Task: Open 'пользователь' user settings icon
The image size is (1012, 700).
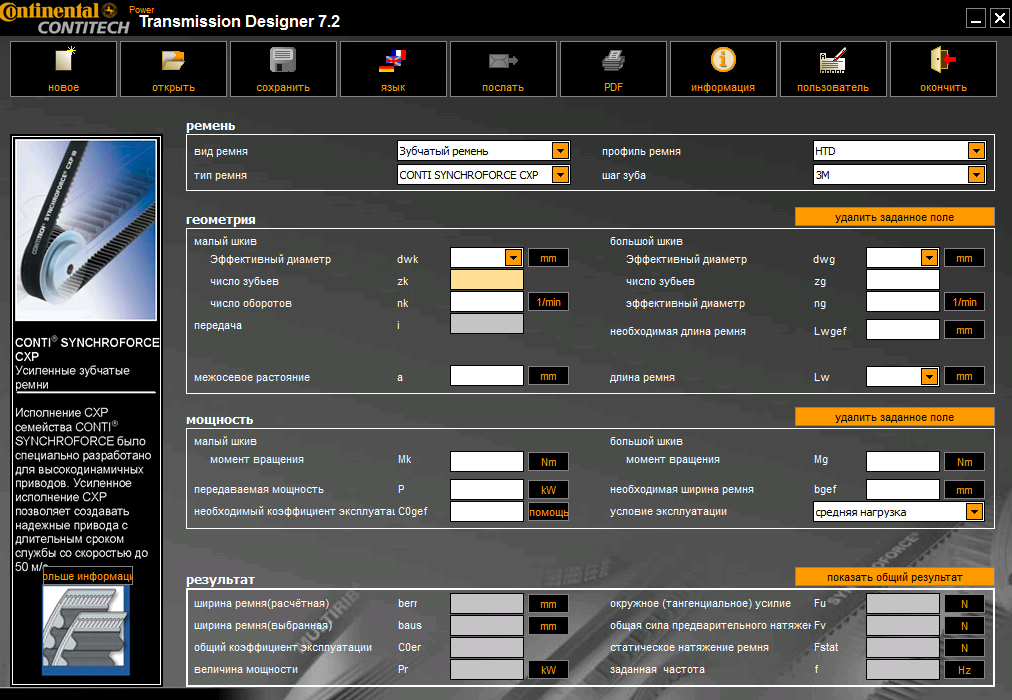Action: tap(833, 69)
